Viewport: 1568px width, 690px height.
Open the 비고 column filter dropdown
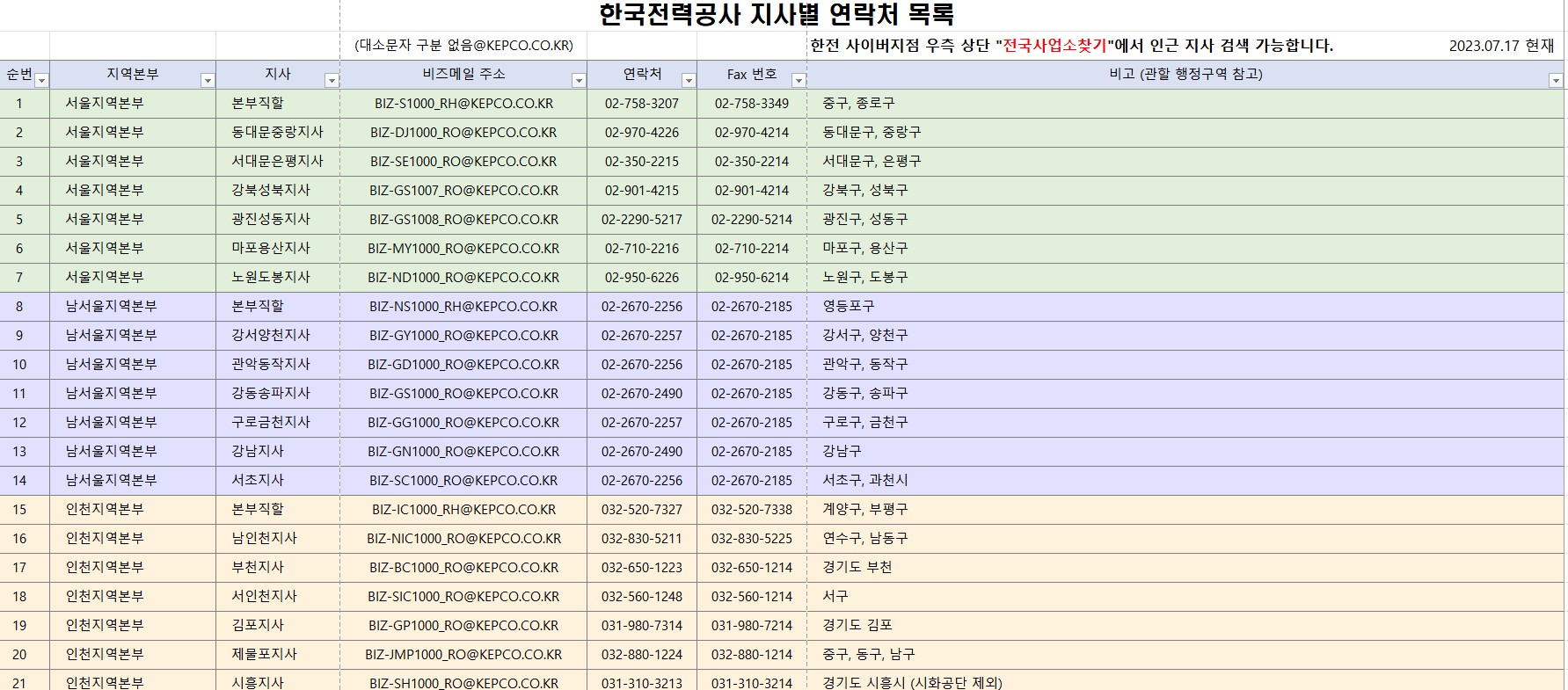pyautogui.click(x=1556, y=80)
